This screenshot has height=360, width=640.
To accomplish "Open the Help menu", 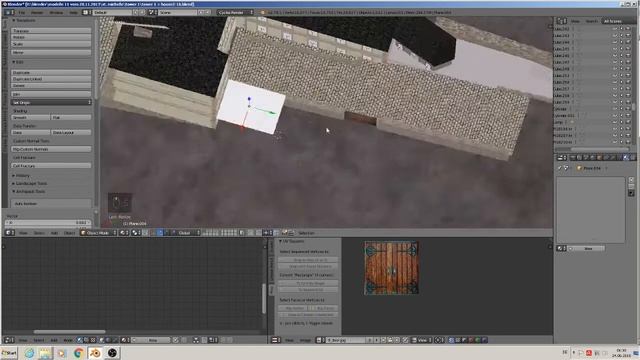I will point(73,13).
